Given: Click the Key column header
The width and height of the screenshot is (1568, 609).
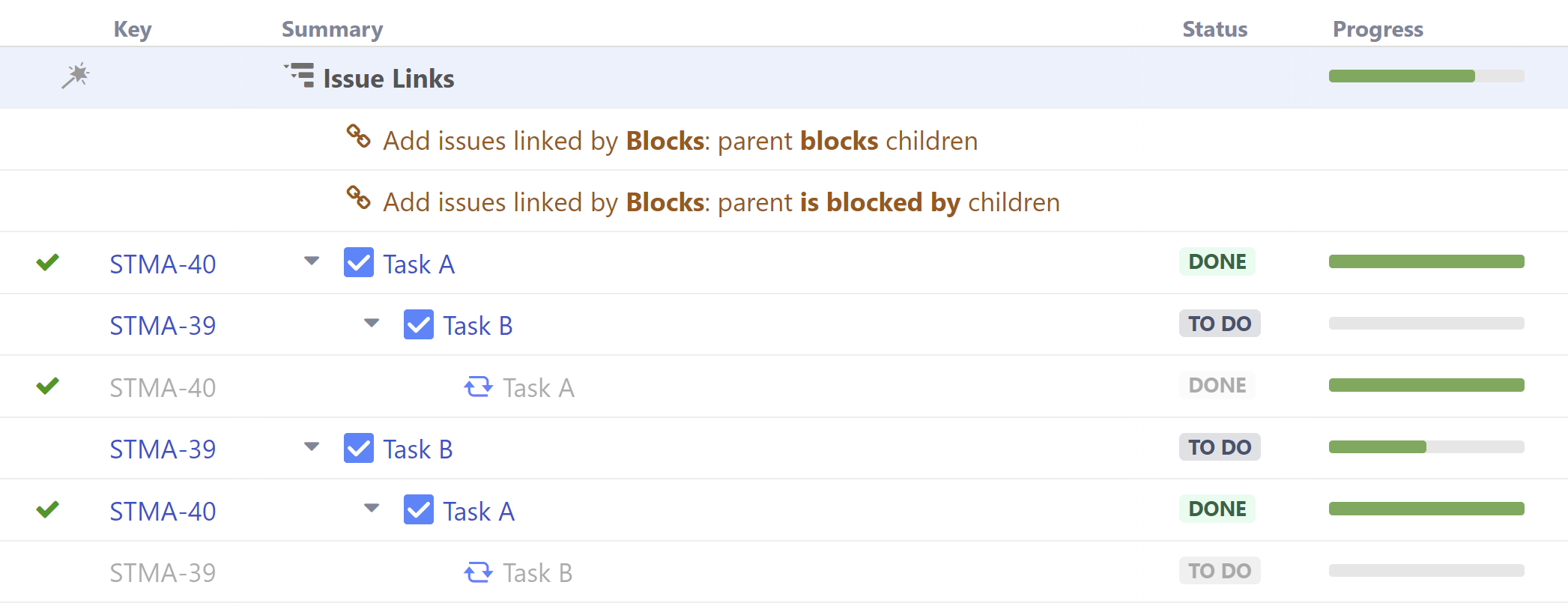Looking at the screenshot, I should tap(133, 29).
